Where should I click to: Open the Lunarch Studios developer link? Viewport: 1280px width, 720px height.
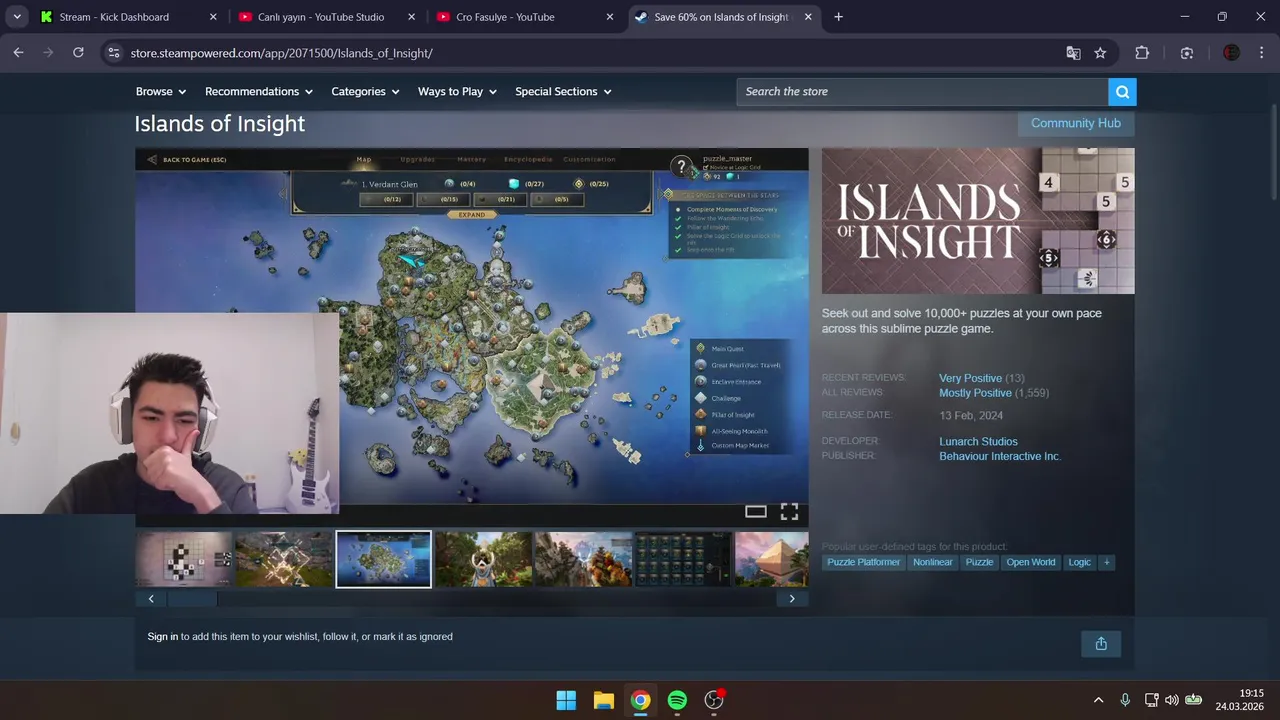(x=978, y=442)
